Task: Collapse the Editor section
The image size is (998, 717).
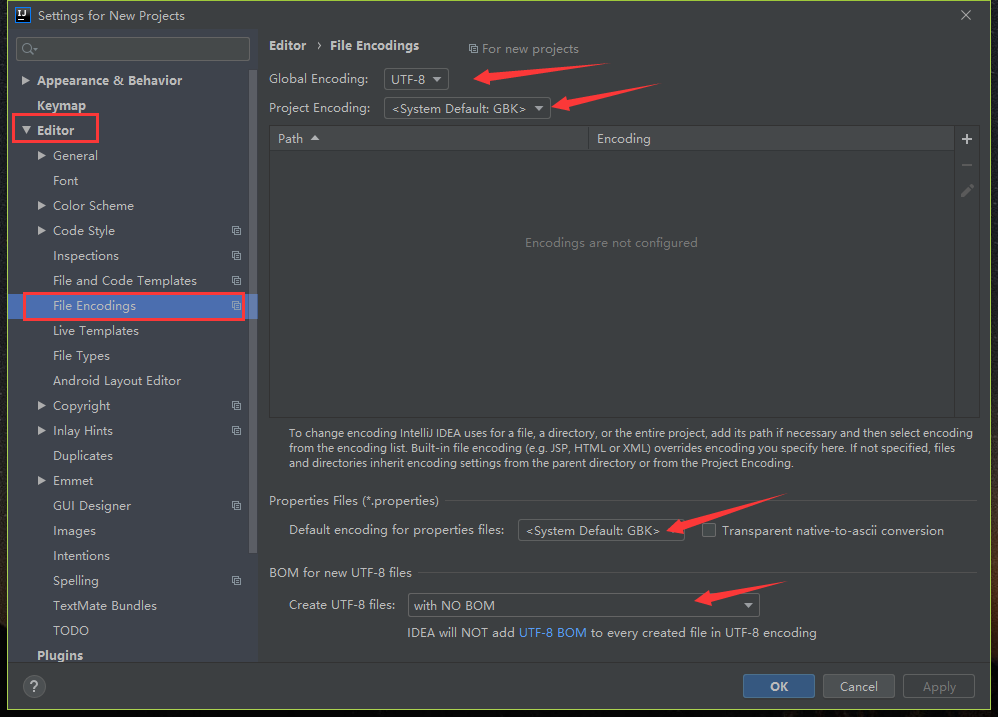Action: (26, 130)
